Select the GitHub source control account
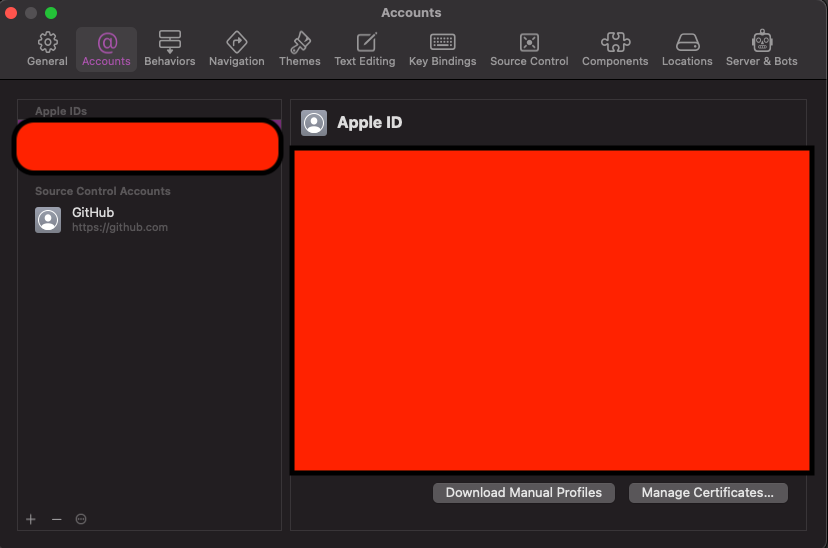The width and height of the screenshot is (828, 548). pyautogui.click(x=149, y=220)
